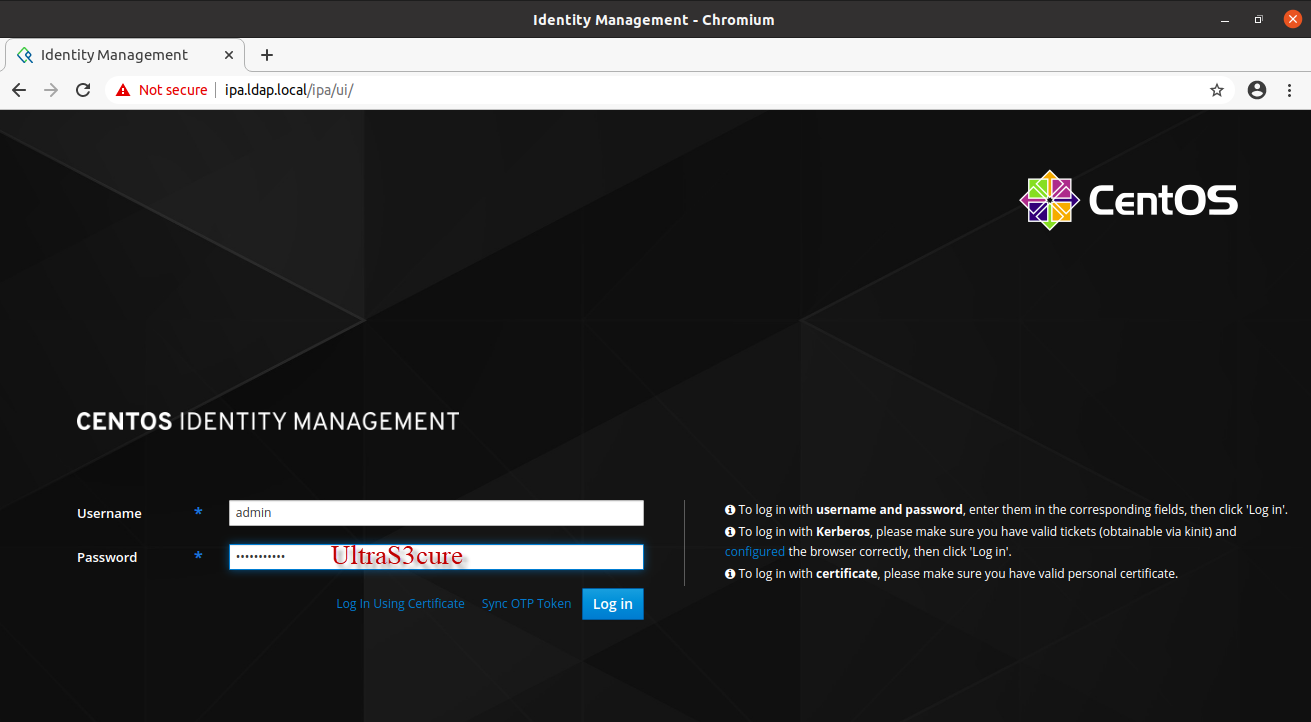Click the CentOS logo
This screenshot has width=1311, height=722.
click(x=1129, y=200)
